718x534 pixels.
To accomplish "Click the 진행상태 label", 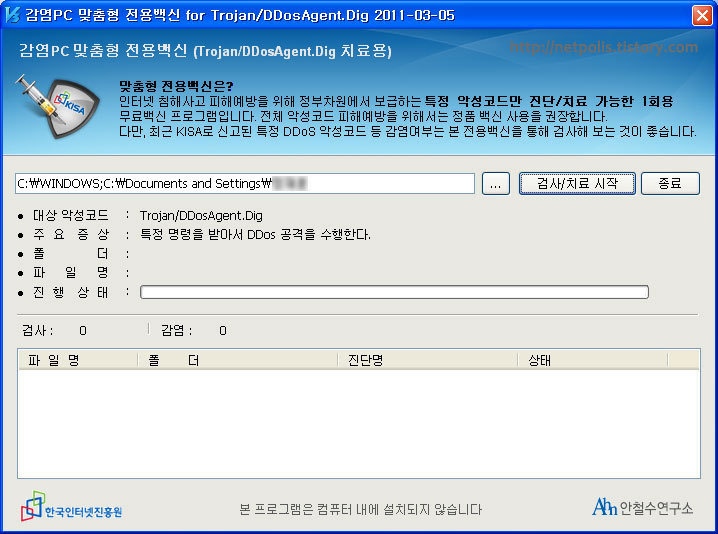I will coord(71,292).
